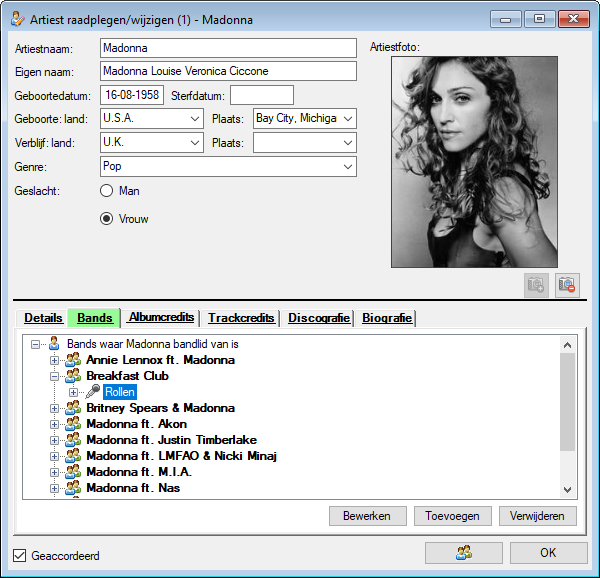
Task: Click the group icon beside Britney Spears & Madonna
Action: click(73, 408)
